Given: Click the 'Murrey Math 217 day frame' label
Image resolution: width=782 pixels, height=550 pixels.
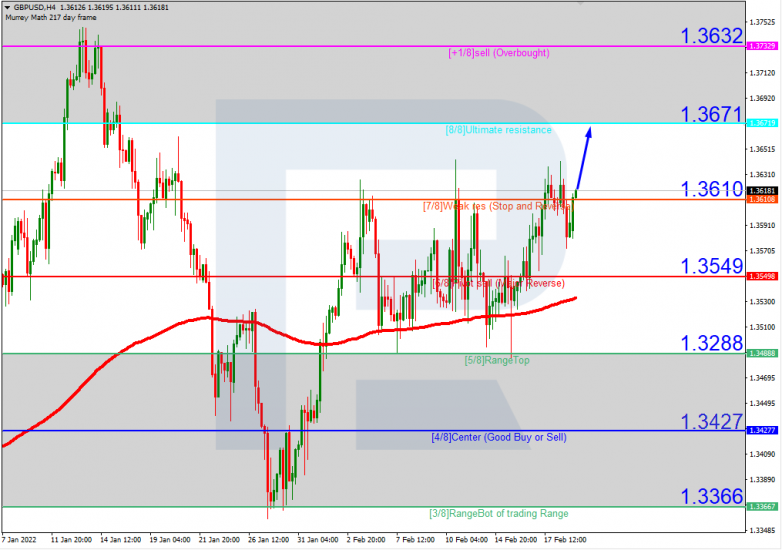Looking at the screenshot, I should click(50, 17).
